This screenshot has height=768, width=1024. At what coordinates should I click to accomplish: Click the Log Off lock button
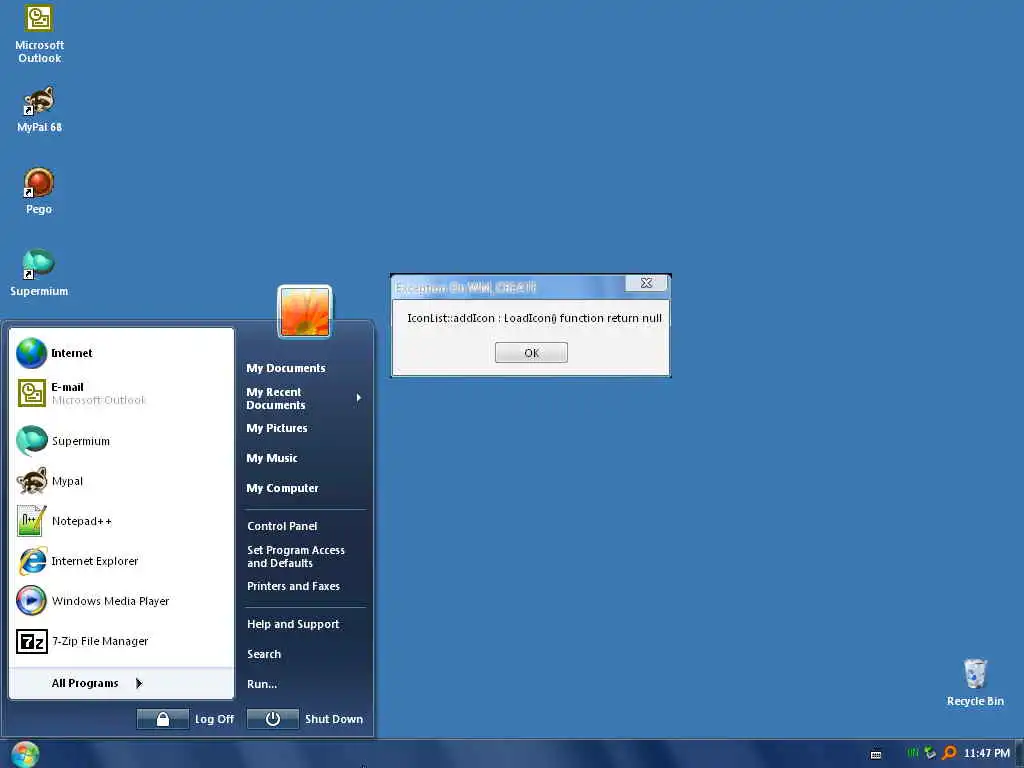pyautogui.click(x=163, y=719)
